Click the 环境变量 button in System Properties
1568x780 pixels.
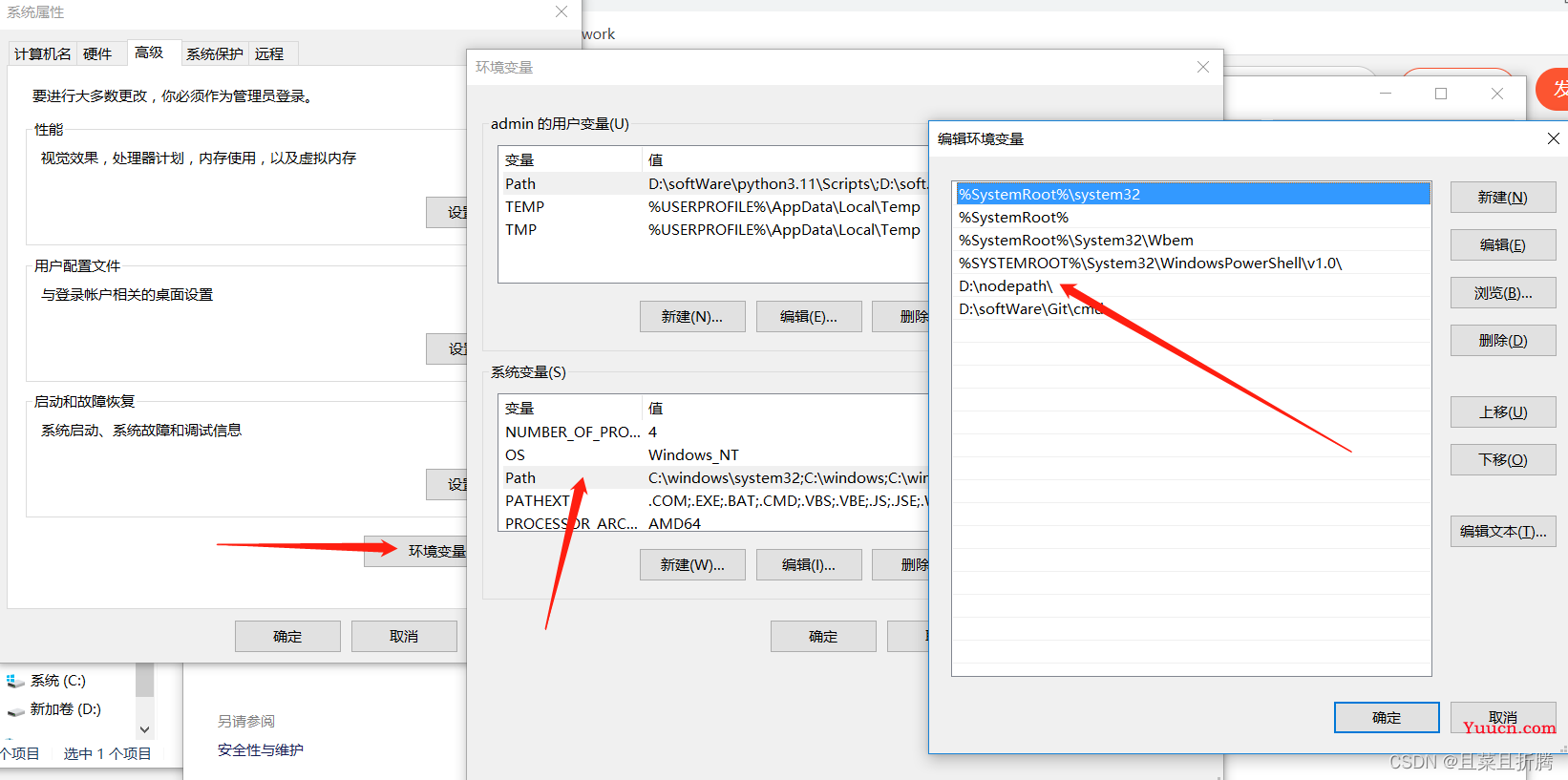pos(416,551)
